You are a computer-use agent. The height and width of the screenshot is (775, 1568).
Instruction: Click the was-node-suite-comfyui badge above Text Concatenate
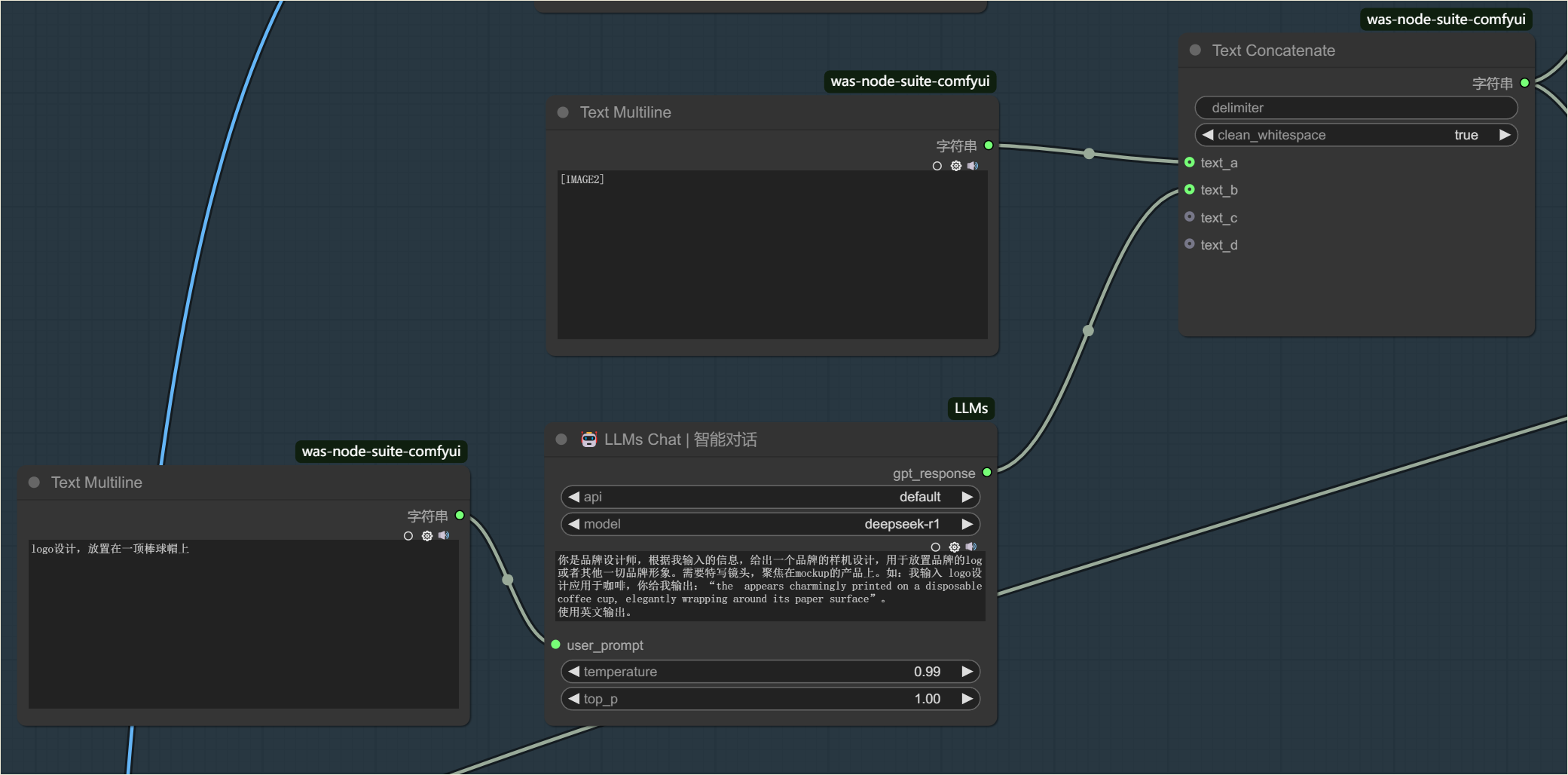pyautogui.click(x=1445, y=19)
